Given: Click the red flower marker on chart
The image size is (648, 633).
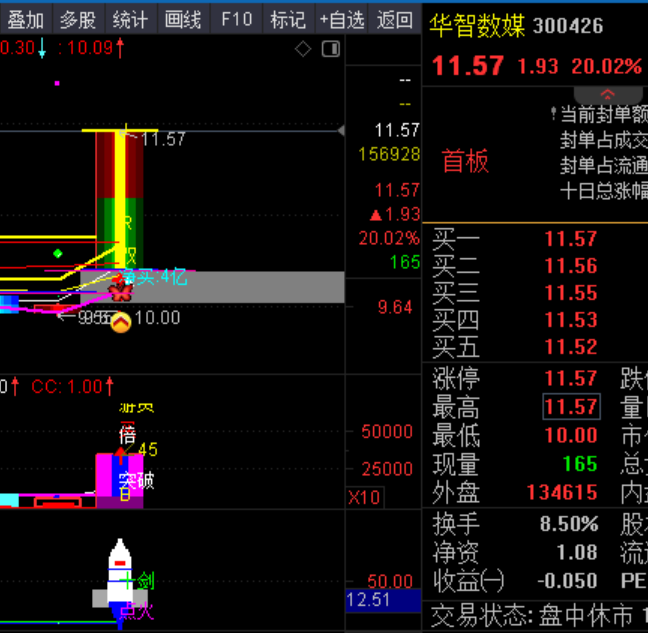Looking at the screenshot, I should [x=121, y=290].
